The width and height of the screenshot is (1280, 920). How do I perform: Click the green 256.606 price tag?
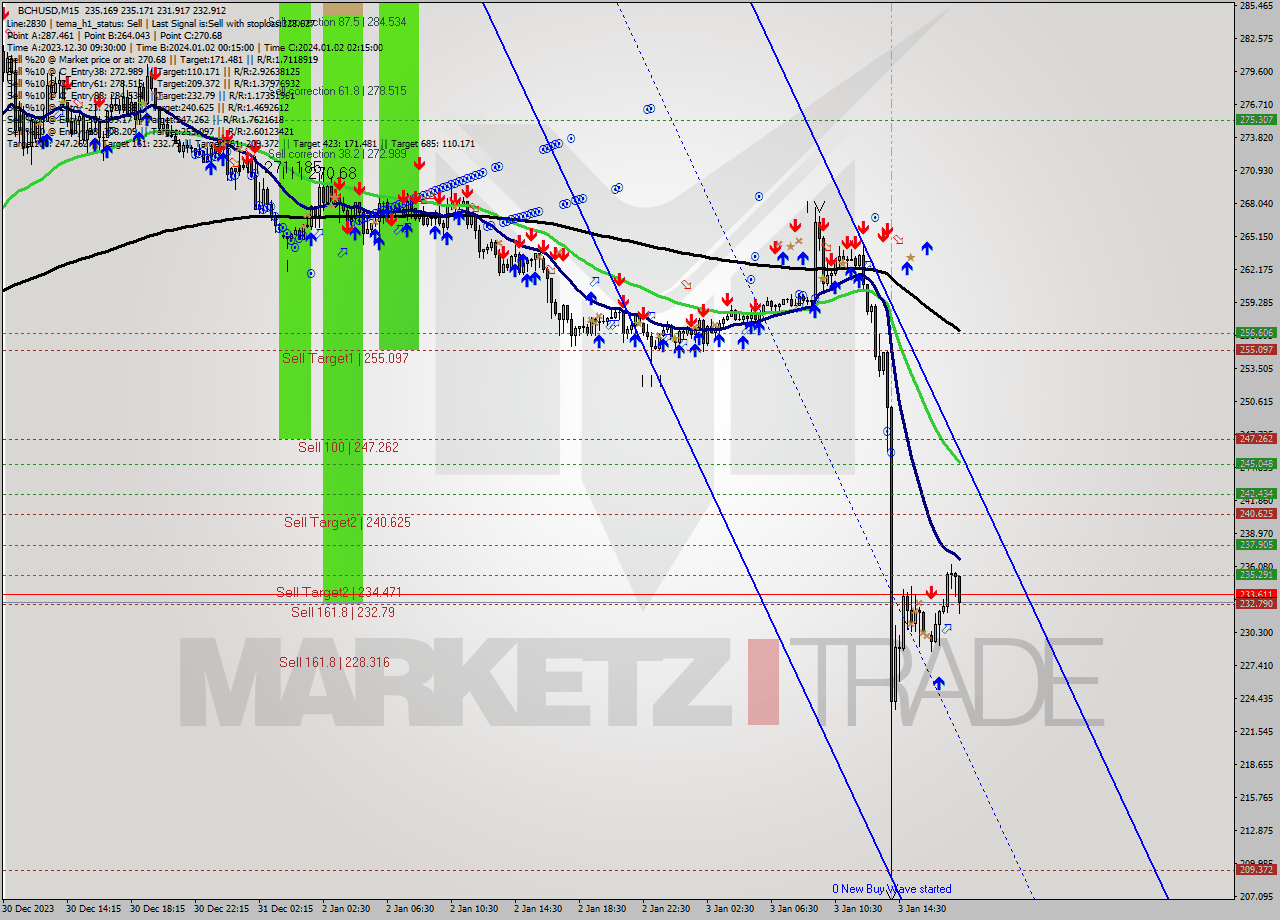1256,333
